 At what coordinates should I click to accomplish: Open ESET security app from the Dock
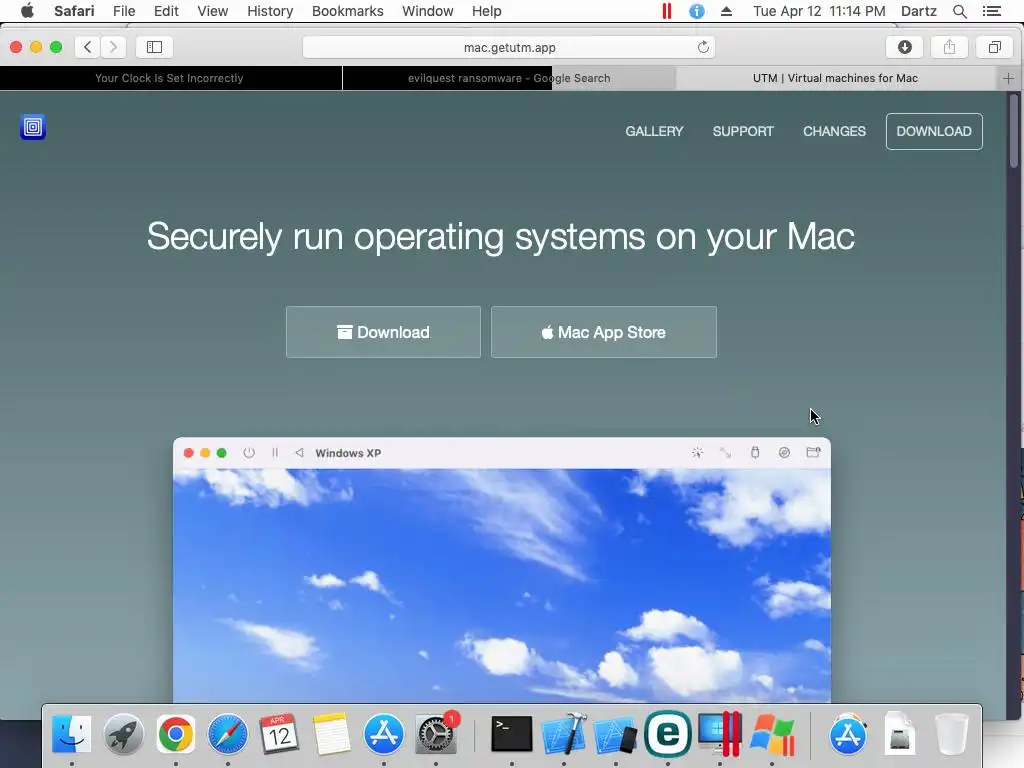[667, 734]
